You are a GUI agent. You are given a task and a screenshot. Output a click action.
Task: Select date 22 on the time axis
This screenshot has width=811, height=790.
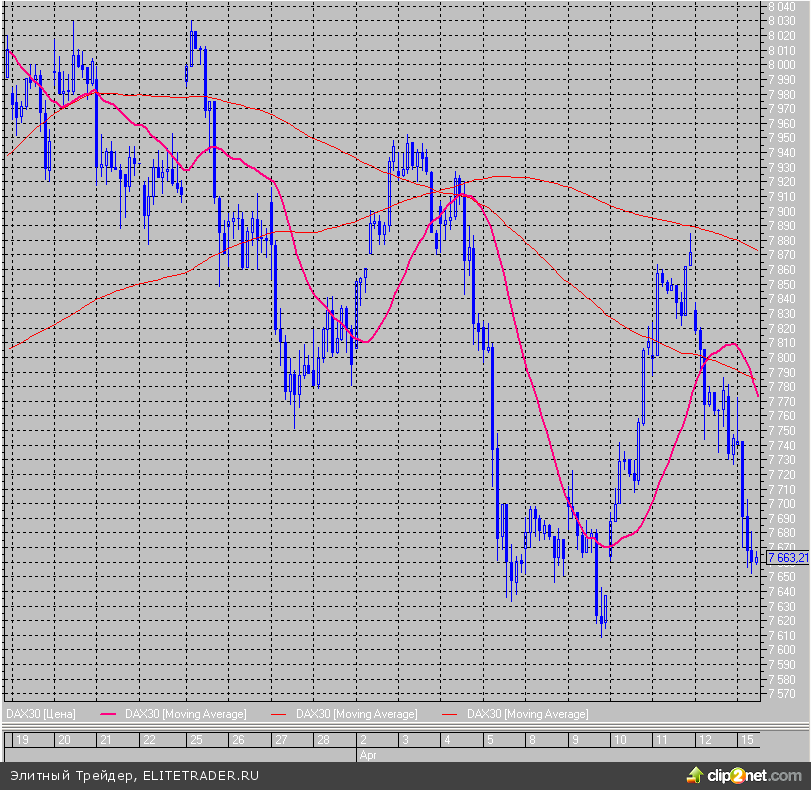(149, 740)
